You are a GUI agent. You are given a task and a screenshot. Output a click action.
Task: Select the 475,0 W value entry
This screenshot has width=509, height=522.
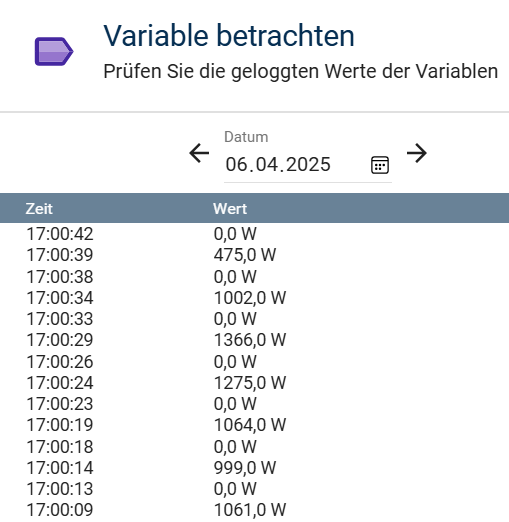click(245, 255)
